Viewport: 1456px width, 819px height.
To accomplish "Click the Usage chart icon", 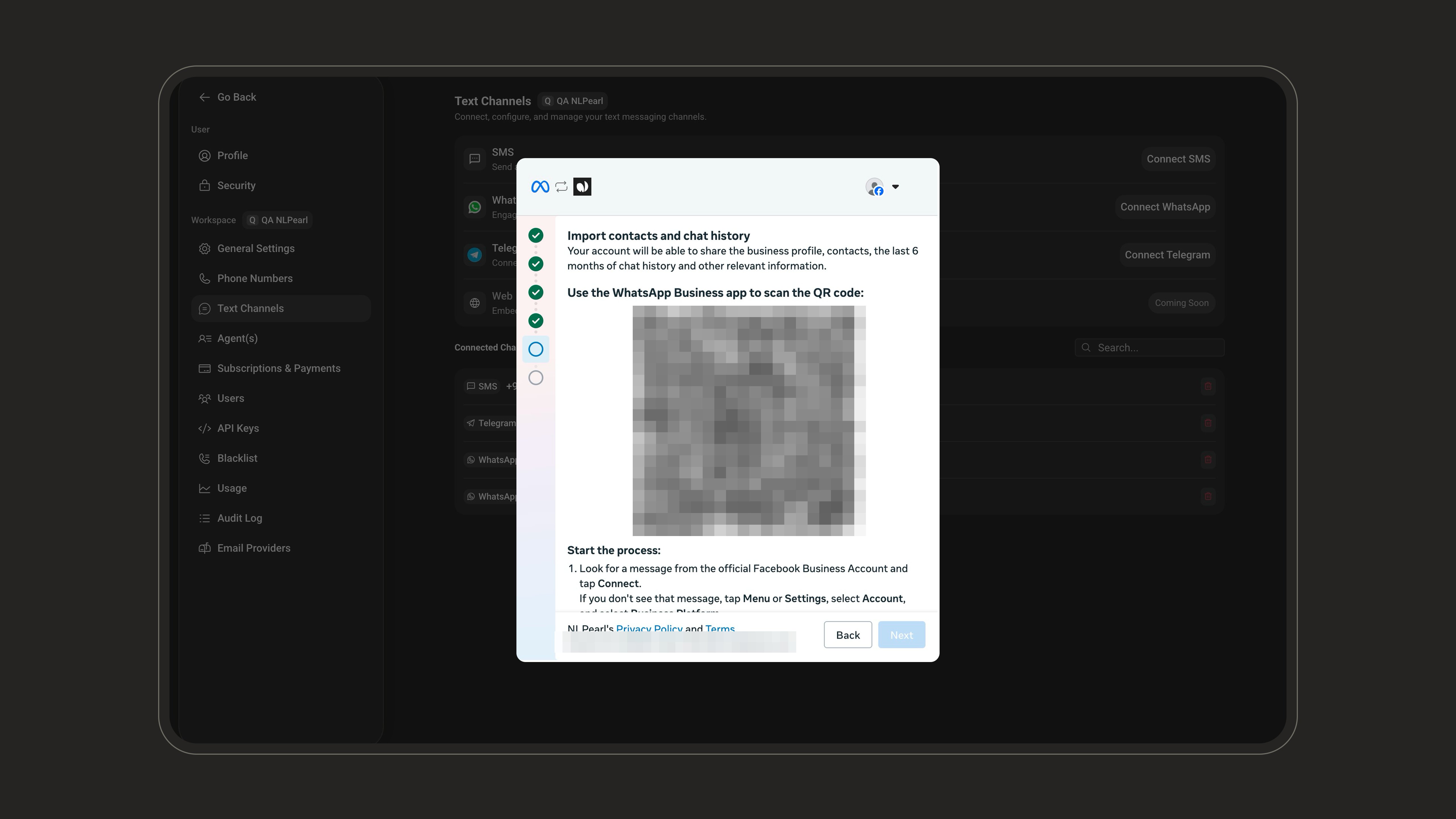I will coord(204,488).
